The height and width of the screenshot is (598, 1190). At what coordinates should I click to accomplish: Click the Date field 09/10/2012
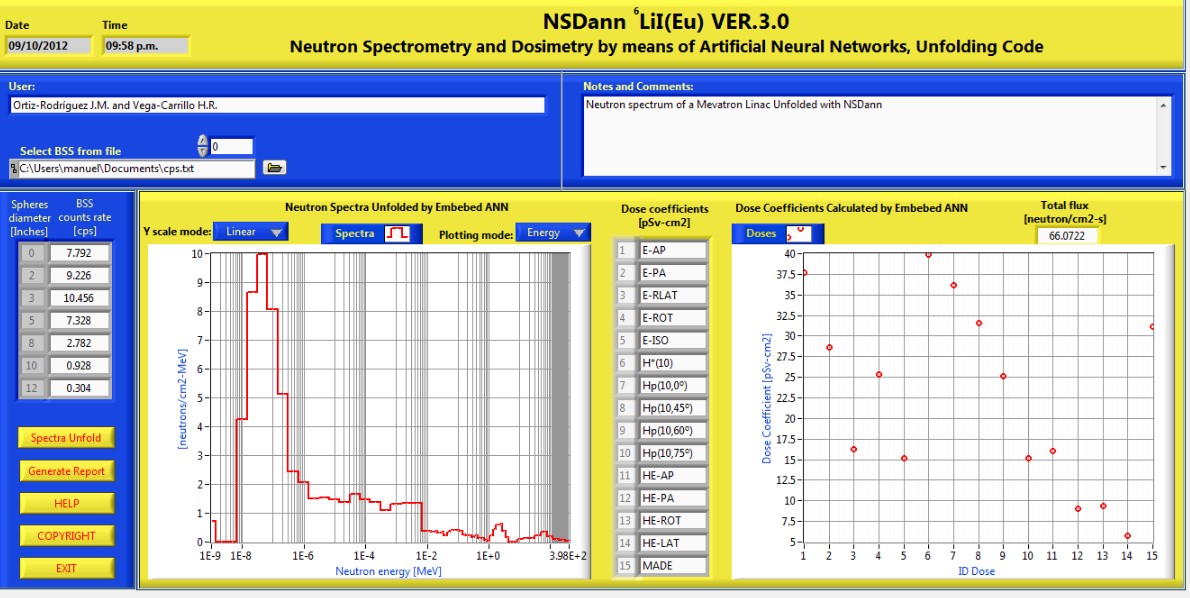tap(49, 46)
